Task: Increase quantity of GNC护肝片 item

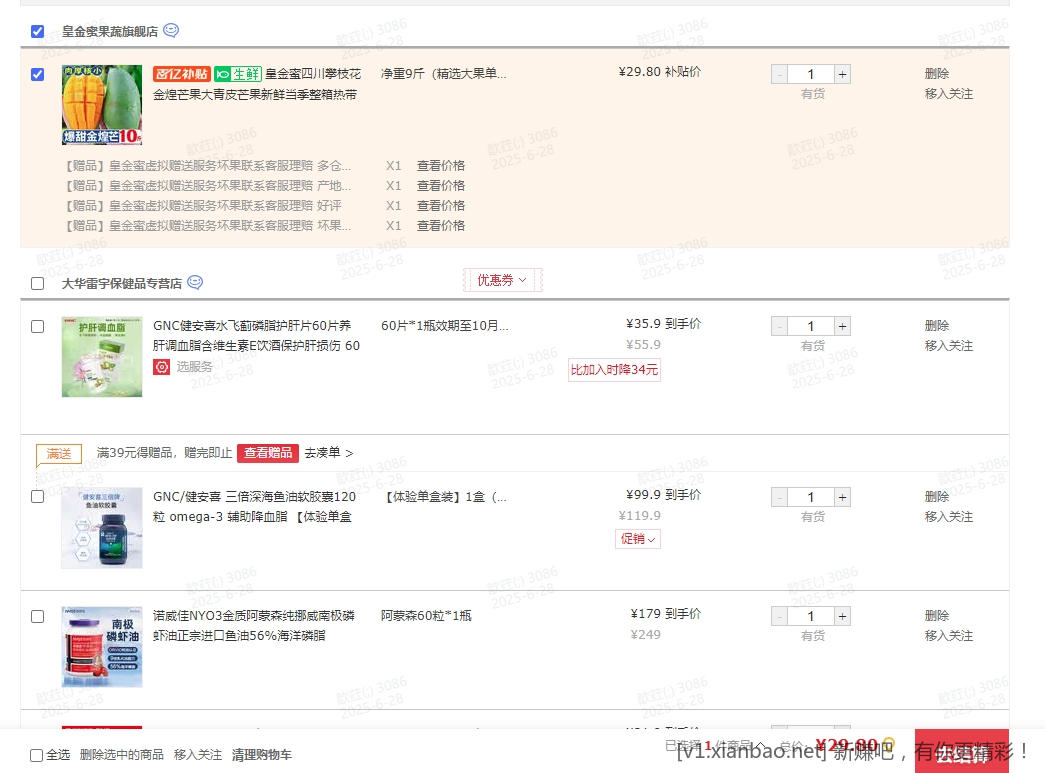Action: coord(842,326)
